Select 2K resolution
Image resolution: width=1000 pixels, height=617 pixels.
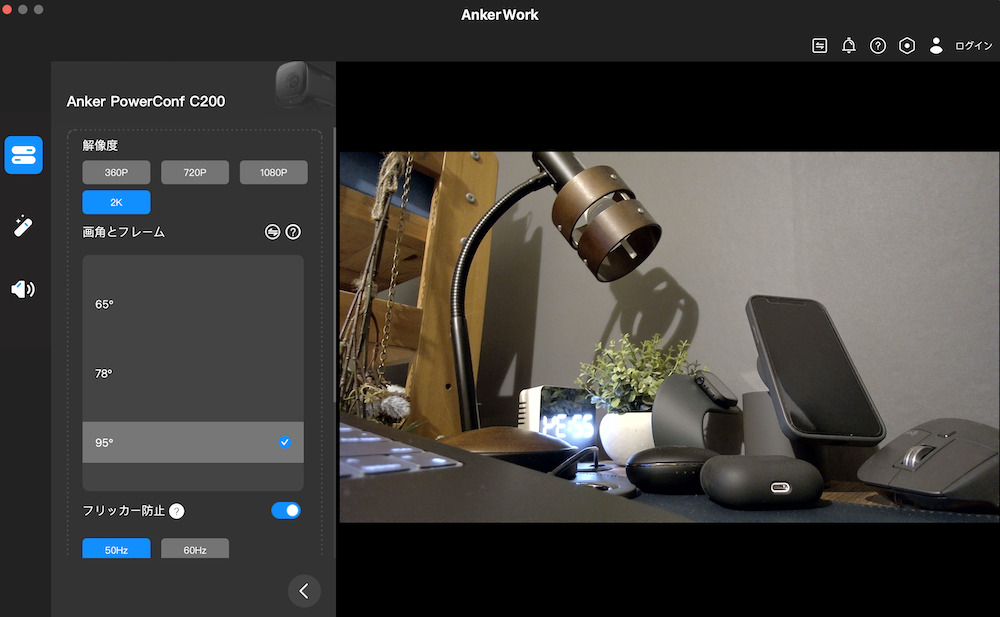[x=116, y=202]
